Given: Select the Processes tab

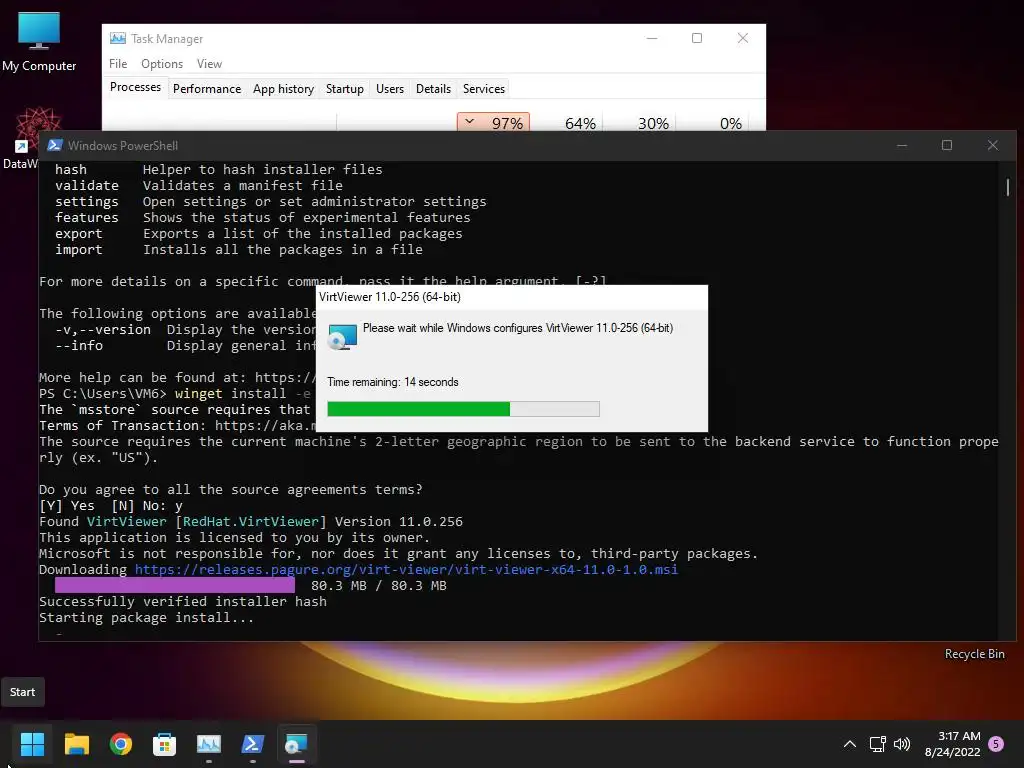Looking at the screenshot, I should [135, 88].
